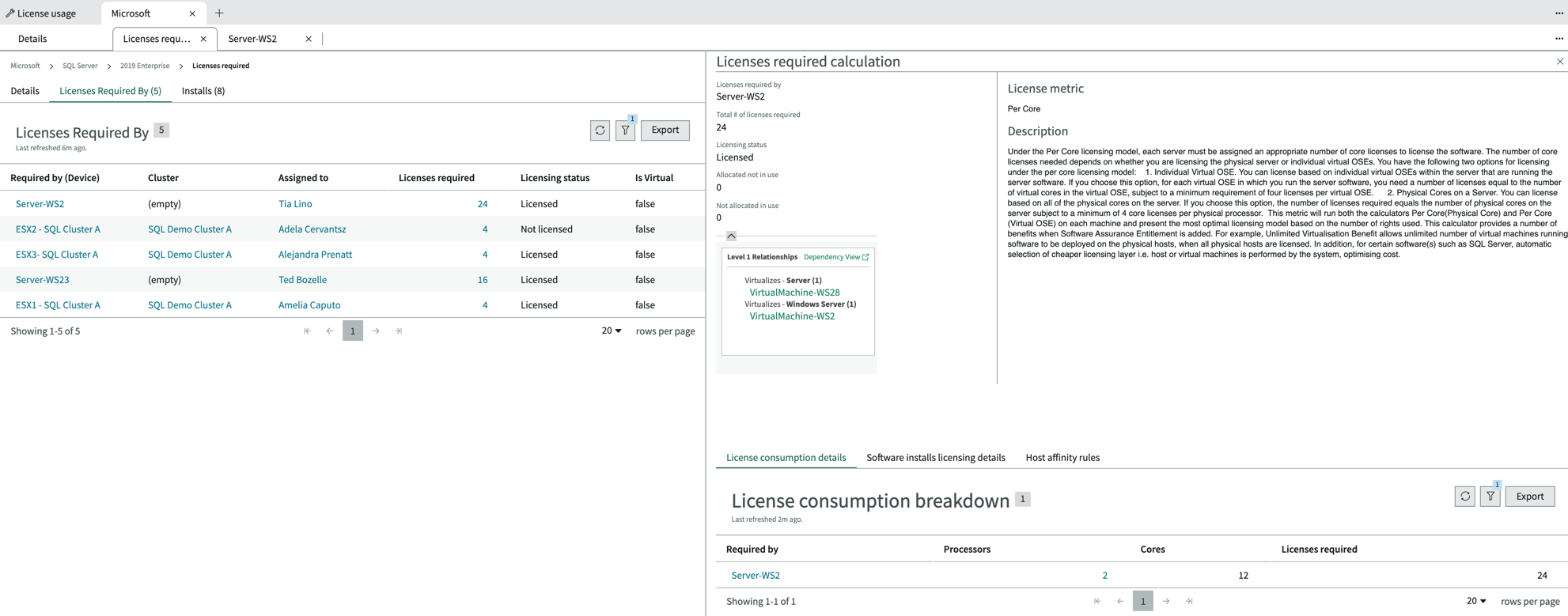Open user Amelia Caputo
The height and width of the screenshot is (616, 1568).
[309, 305]
